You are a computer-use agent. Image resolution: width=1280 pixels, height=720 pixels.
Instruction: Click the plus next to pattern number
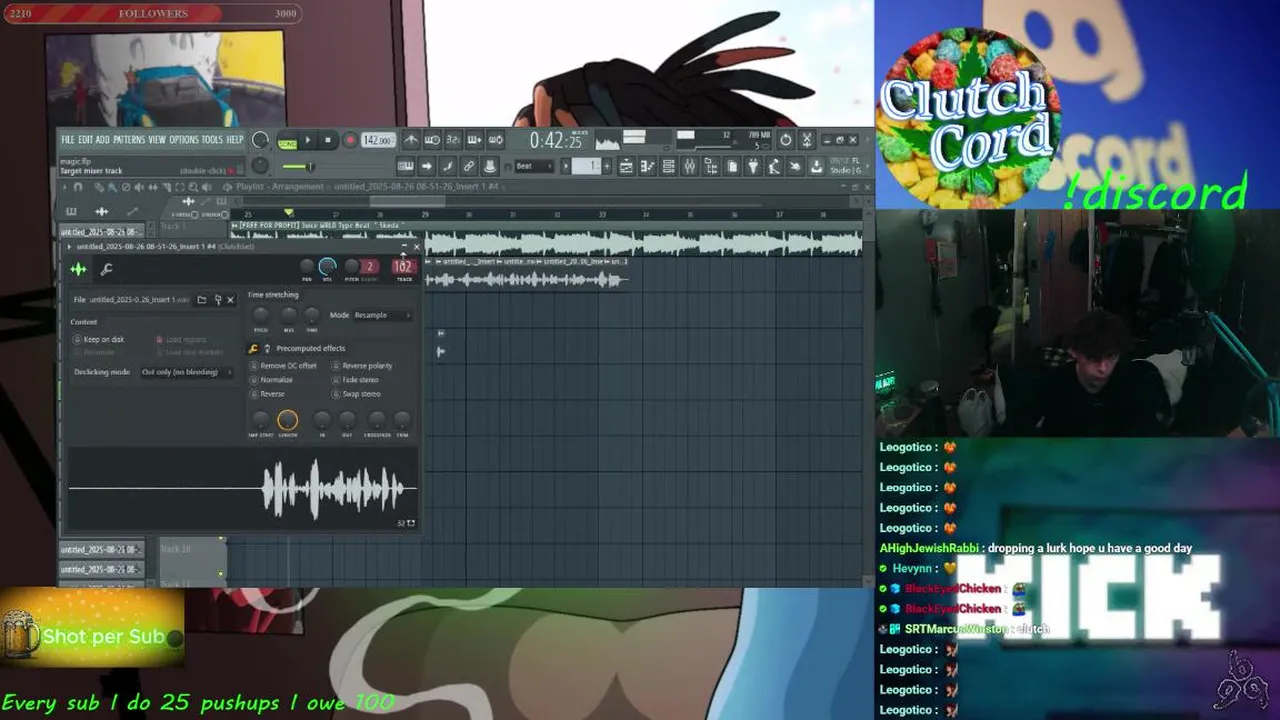(606, 166)
